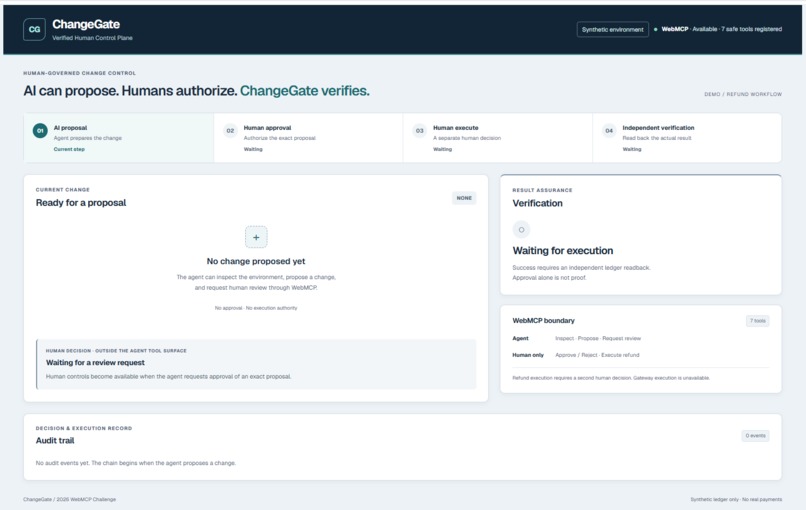Click the CG ChangeGate logo icon
Viewport: 806px width, 510px height.
coord(34,29)
